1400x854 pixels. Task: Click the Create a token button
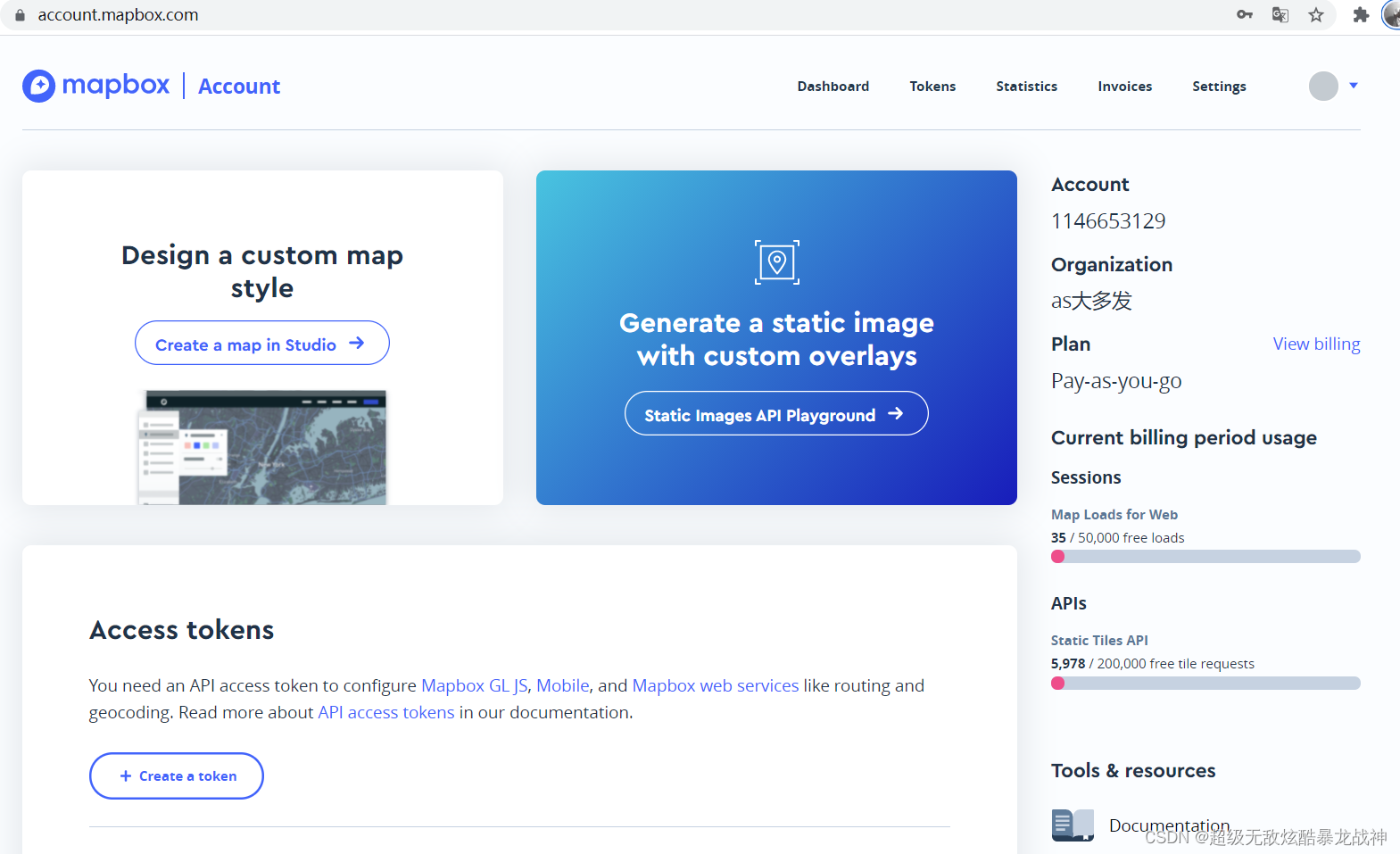(x=177, y=775)
